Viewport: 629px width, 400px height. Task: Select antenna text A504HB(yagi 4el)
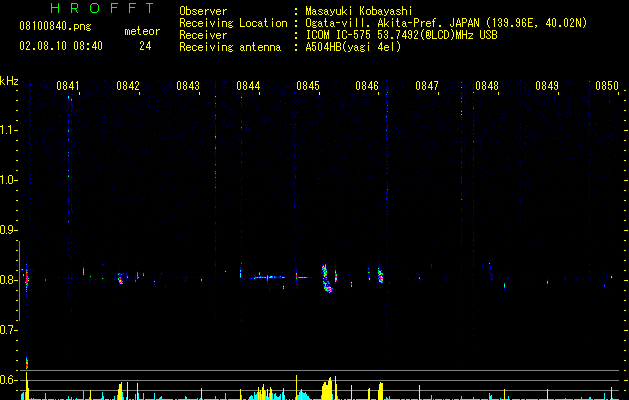click(x=353, y=47)
